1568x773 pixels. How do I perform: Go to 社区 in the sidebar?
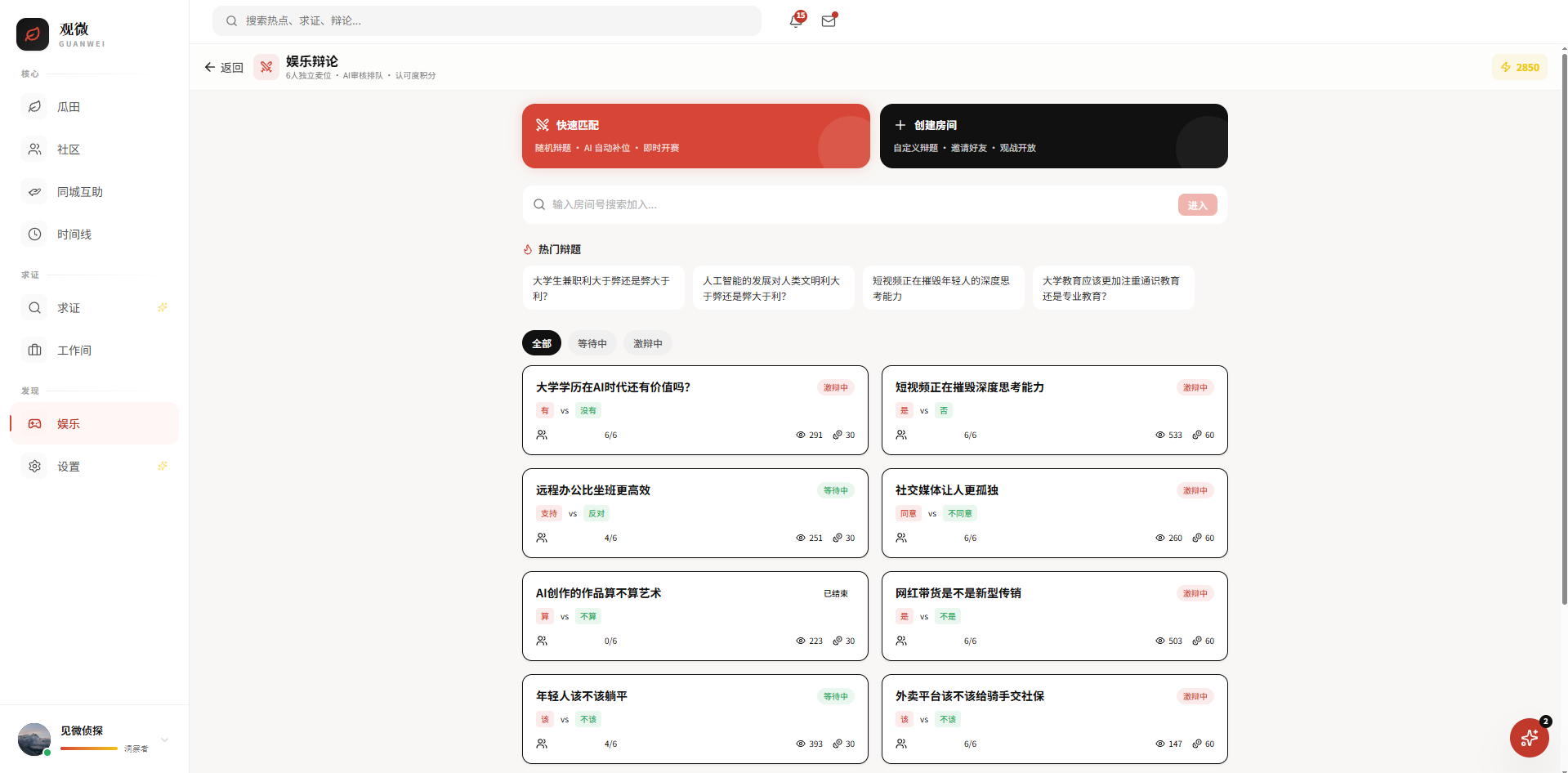[94, 150]
